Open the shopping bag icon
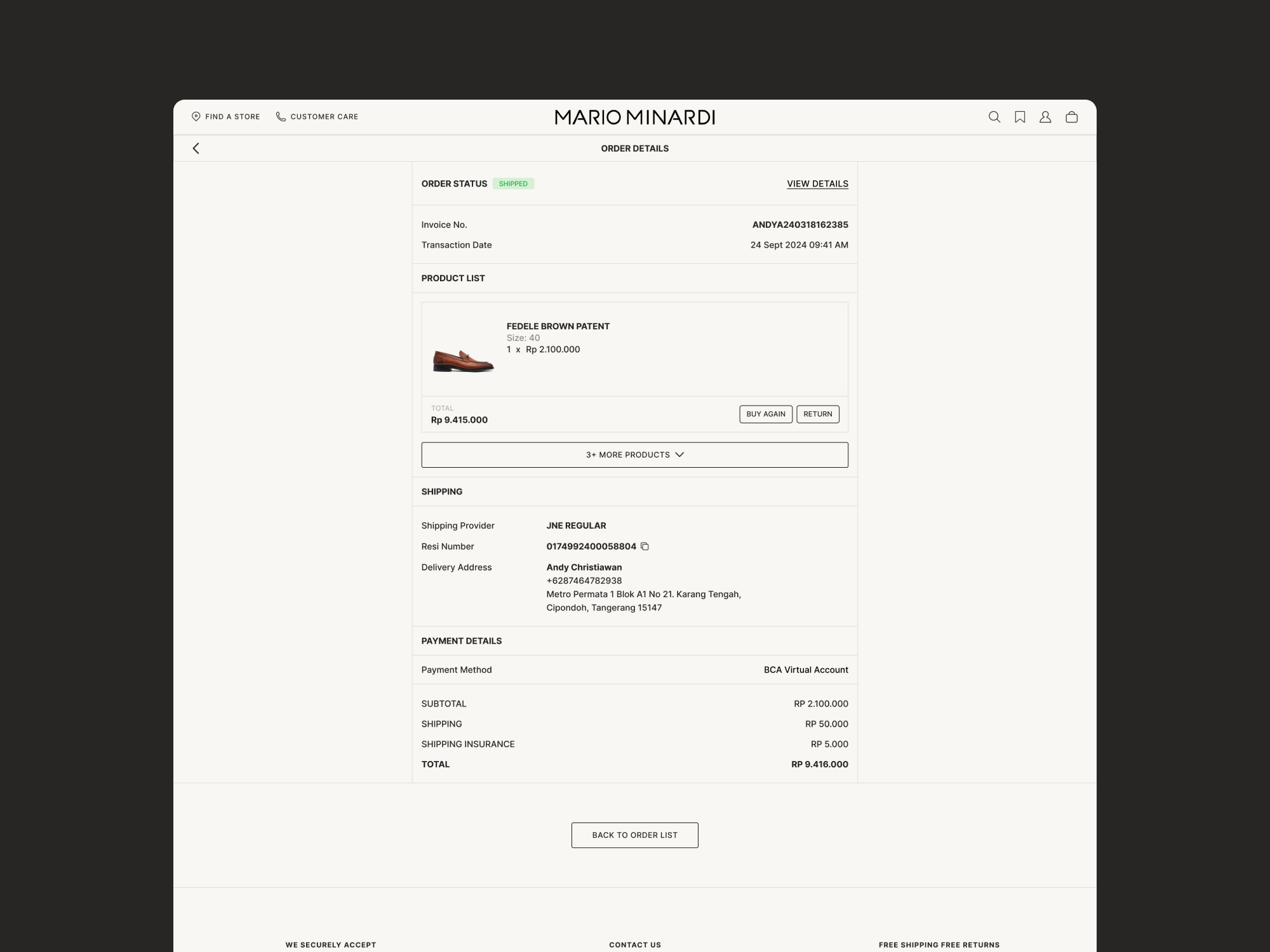The width and height of the screenshot is (1270, 952). (1072, 117)
